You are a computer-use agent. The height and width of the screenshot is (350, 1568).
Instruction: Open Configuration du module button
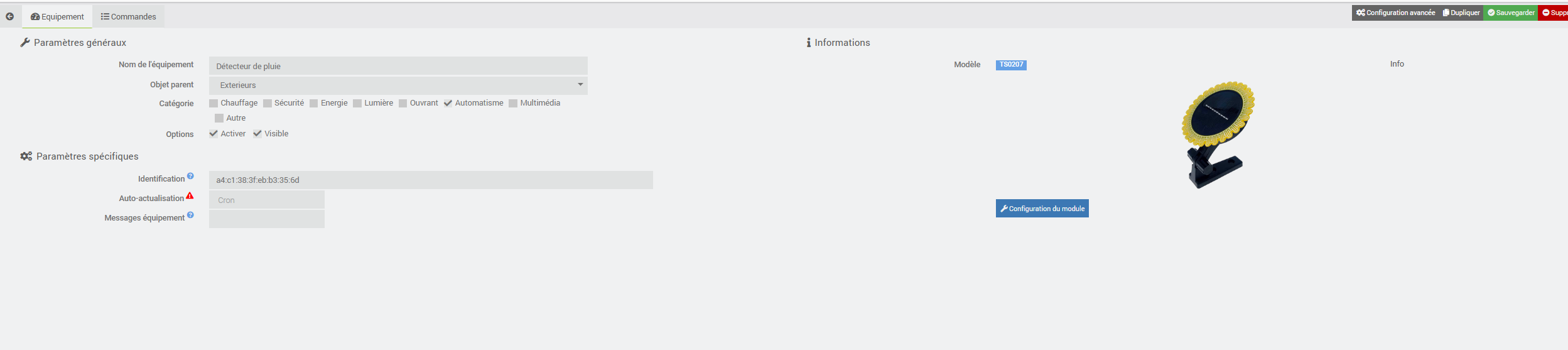[x=1042, y=209]
